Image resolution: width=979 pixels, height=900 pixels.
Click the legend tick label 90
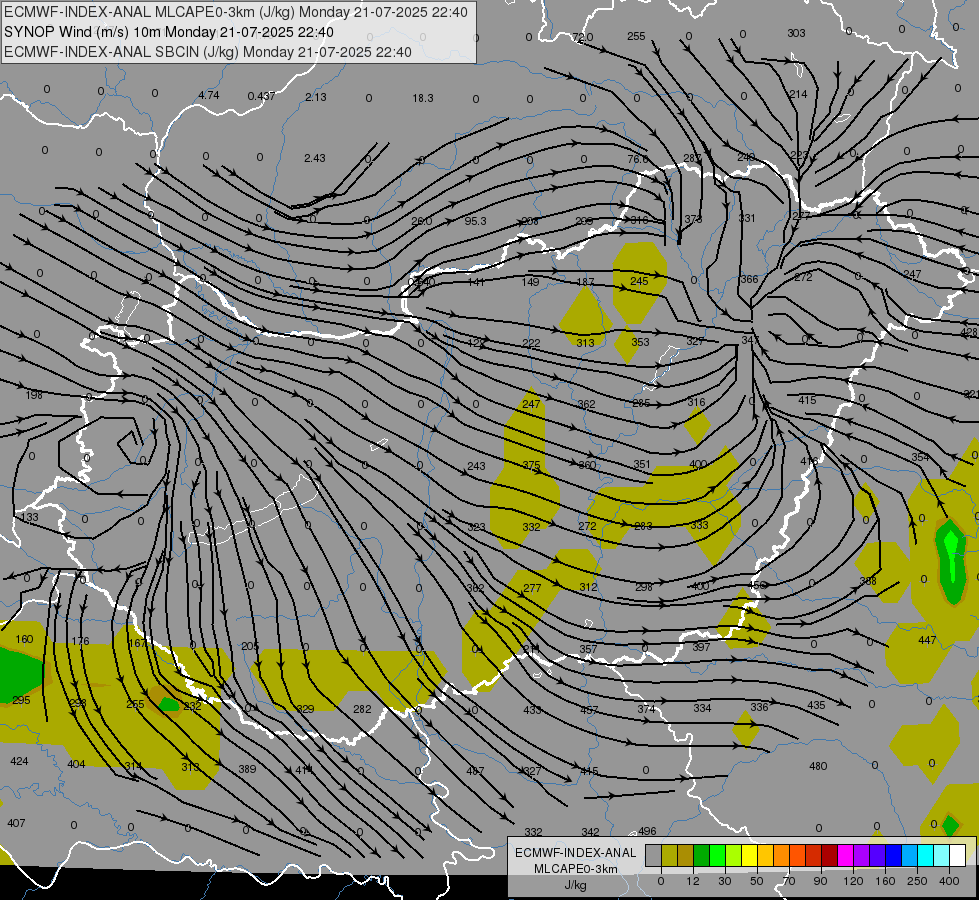tap(820, 881)
